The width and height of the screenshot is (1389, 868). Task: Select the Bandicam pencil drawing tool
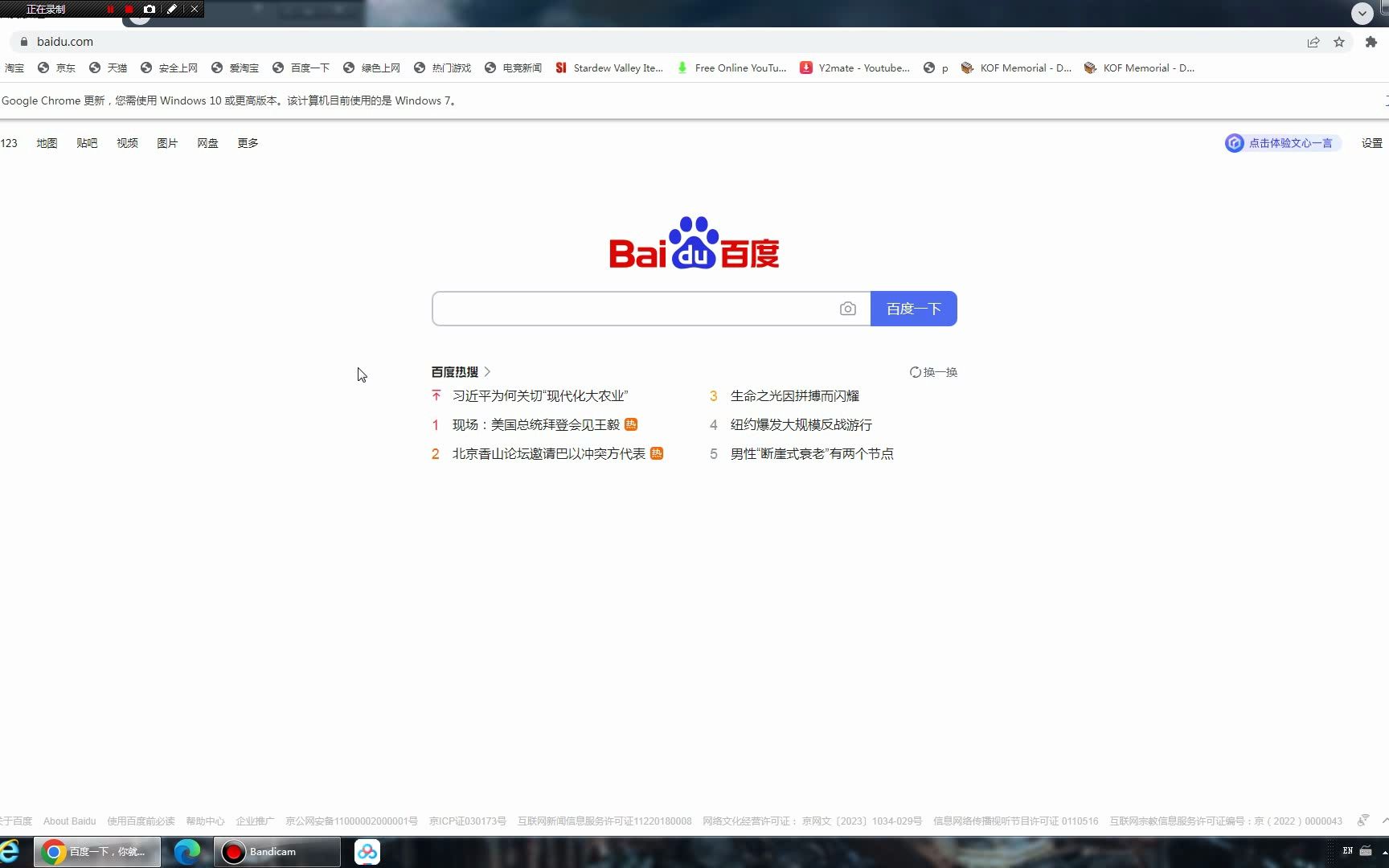coord(171,9)
